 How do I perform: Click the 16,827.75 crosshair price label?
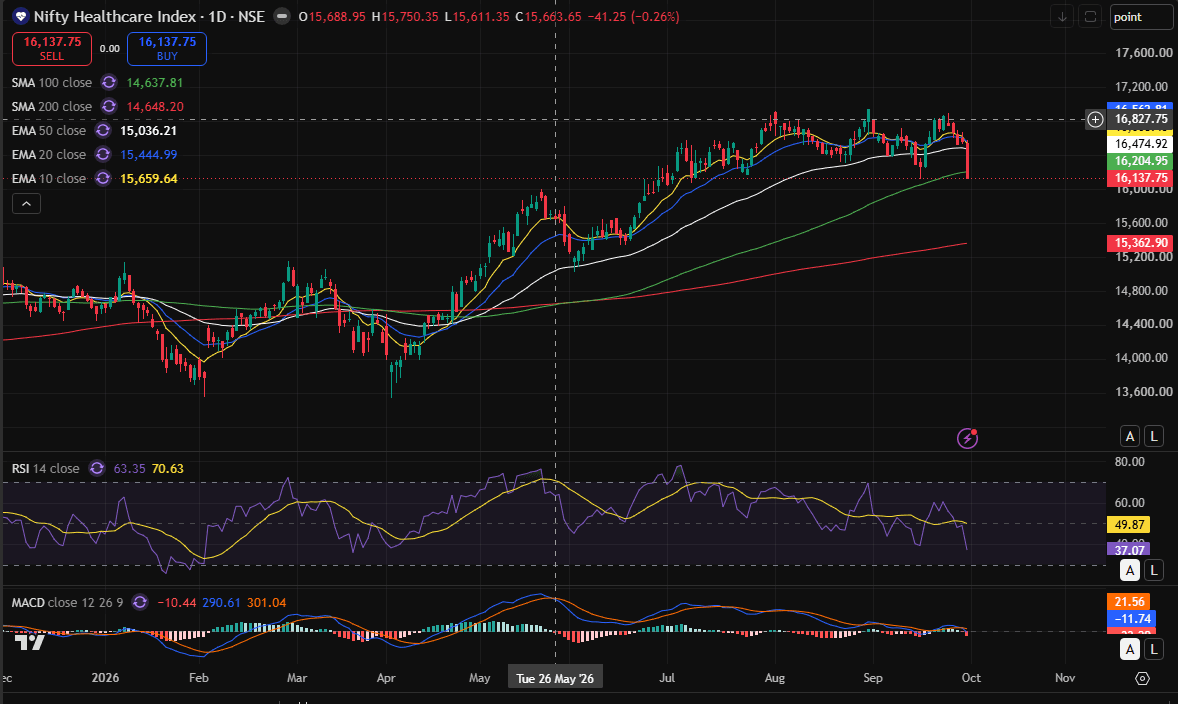click(x=1140, y=119)
